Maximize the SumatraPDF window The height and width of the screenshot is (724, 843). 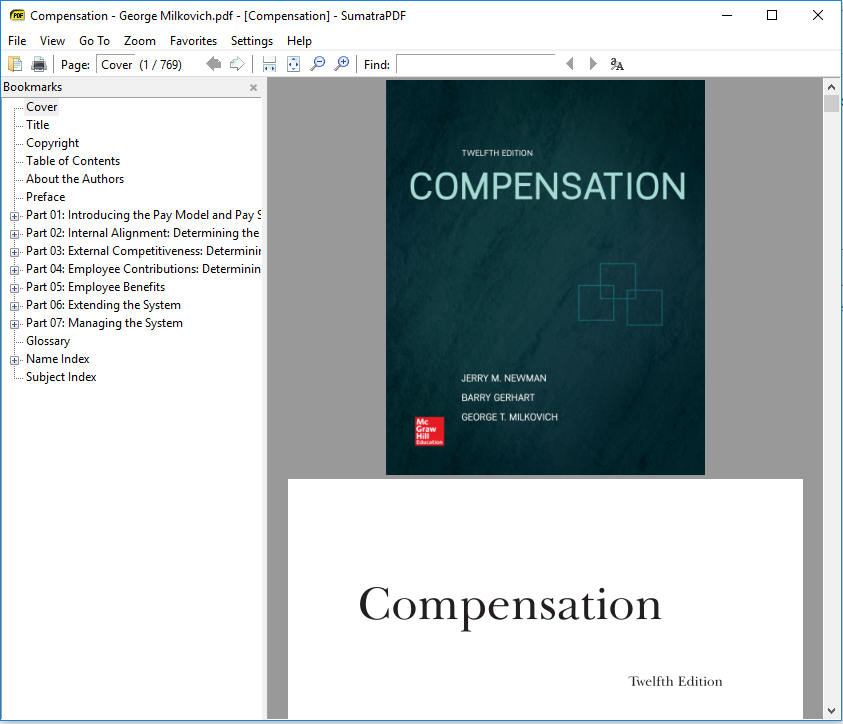click(771, 15)
